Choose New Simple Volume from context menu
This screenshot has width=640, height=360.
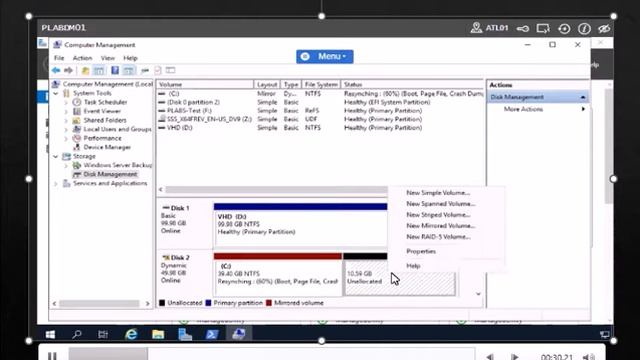pyautogui.click(x=438, y=193)
